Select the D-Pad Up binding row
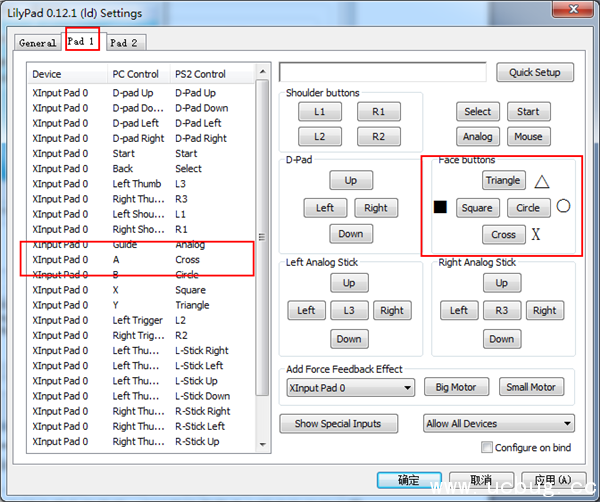Viewport: 600px width, 502px height. click(141, 93)
